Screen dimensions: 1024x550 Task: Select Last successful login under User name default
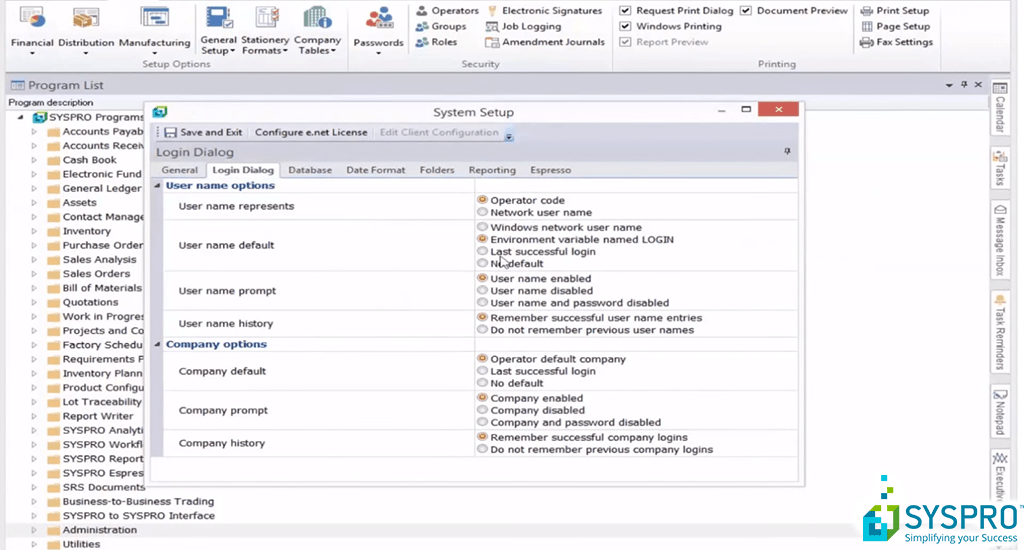click(482, 251)
